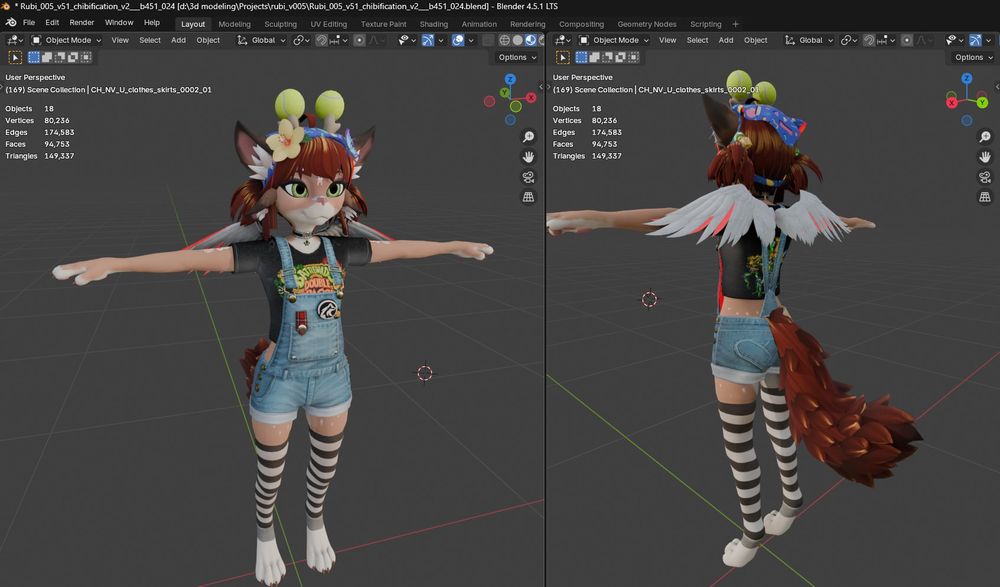Click pan hand icon in left viewport
Screen dimensions: 1000x587
[529, 157]
